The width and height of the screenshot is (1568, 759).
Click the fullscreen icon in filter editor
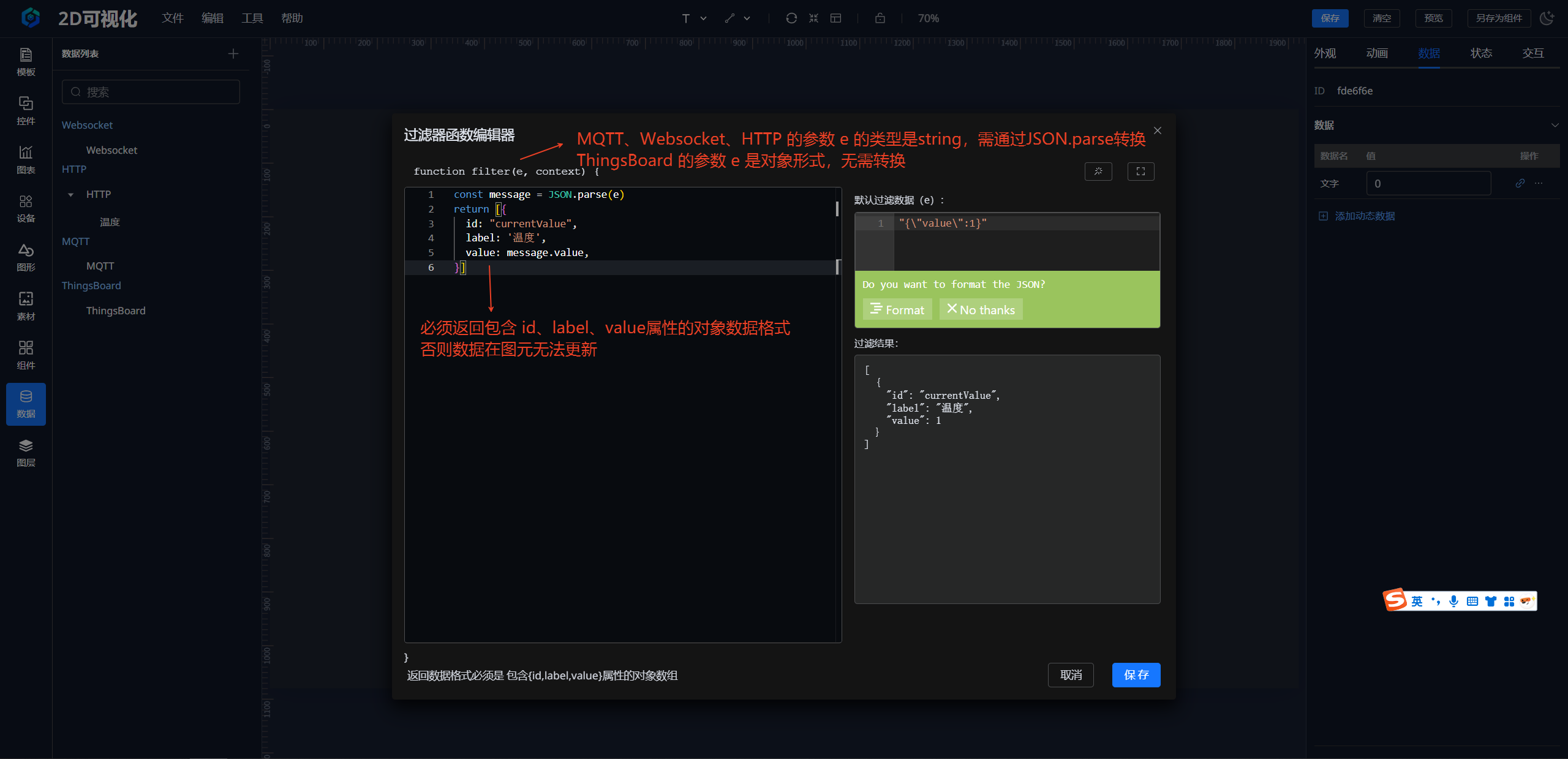[1140, 172]
